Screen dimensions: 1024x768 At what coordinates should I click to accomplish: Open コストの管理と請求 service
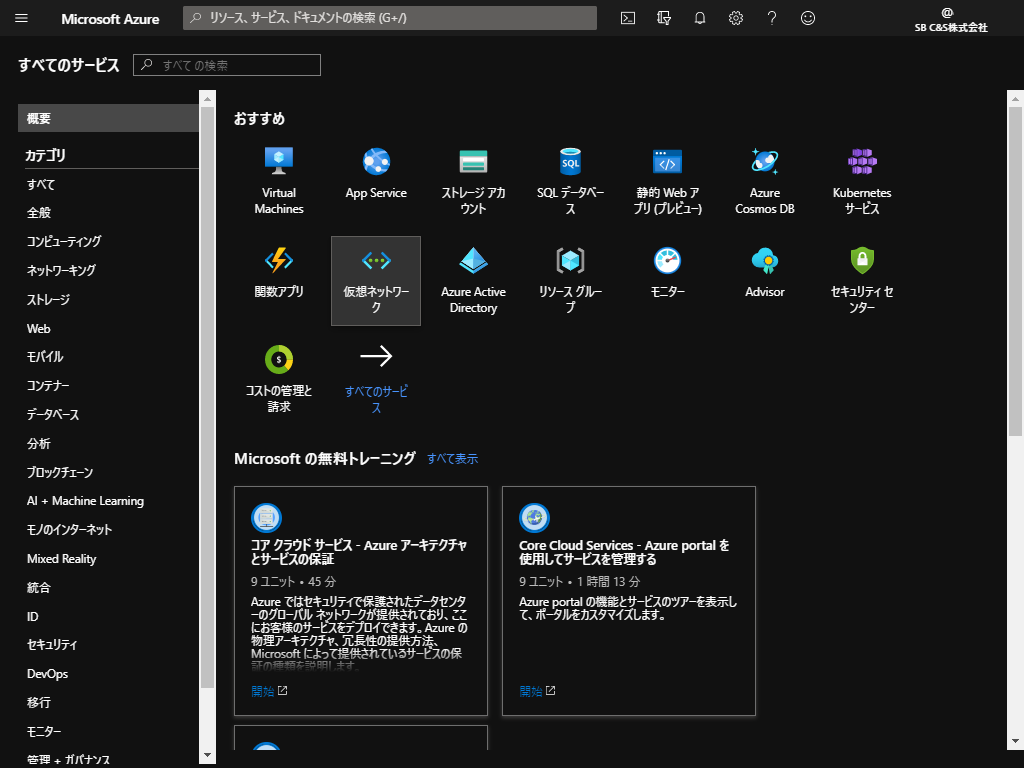click(x=279, y=379)
